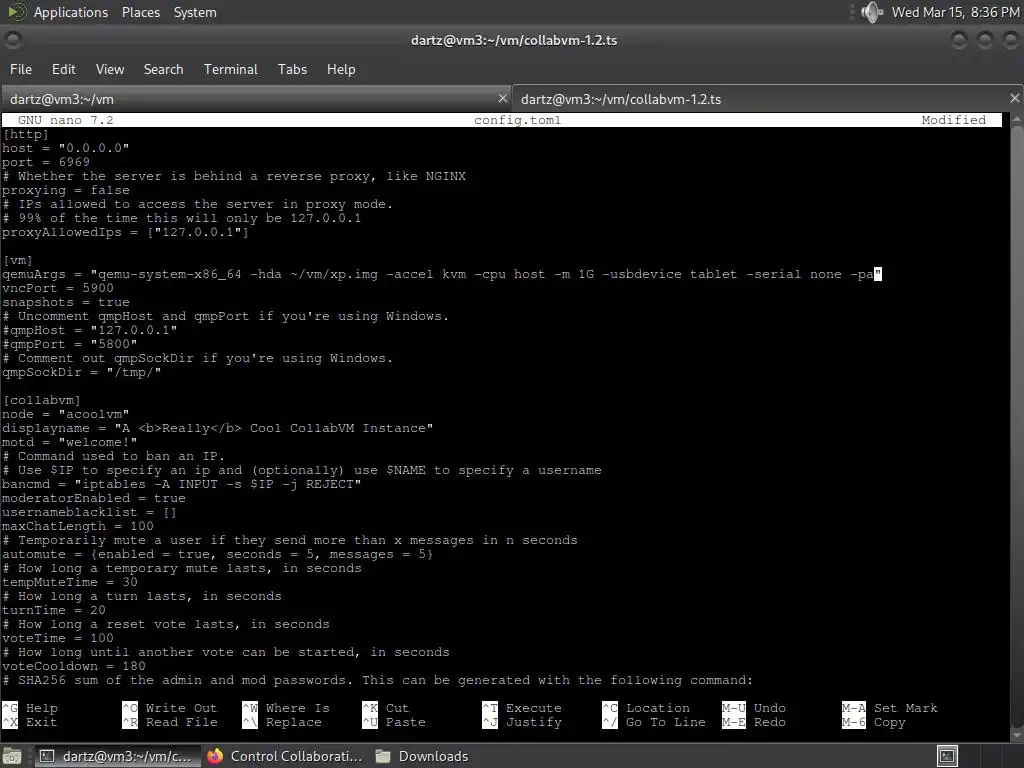Image resolution: width=1024 pixels, height=768 pixels.
Task: Click the "Where Is" nano shortcut label
Action: coord(298,708)
